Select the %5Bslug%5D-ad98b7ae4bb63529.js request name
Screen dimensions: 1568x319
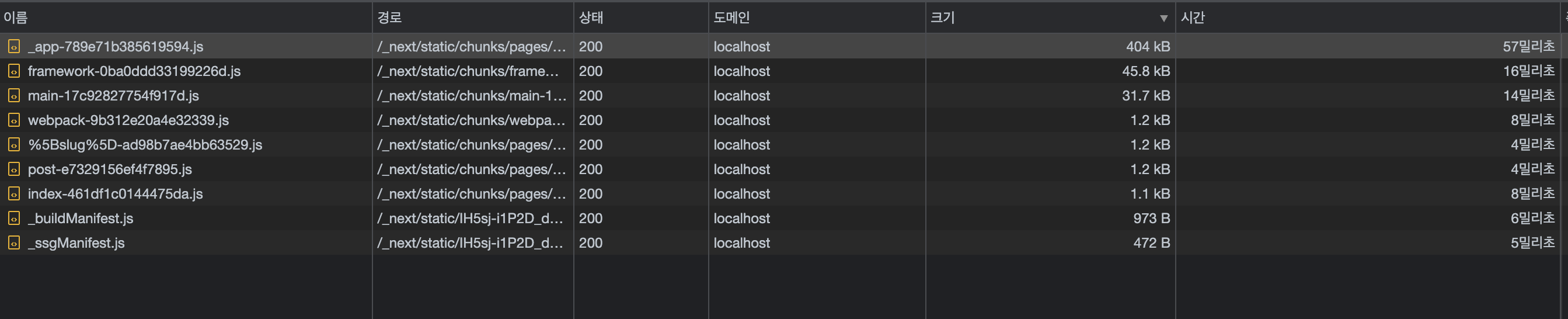(x=145, y=145)
